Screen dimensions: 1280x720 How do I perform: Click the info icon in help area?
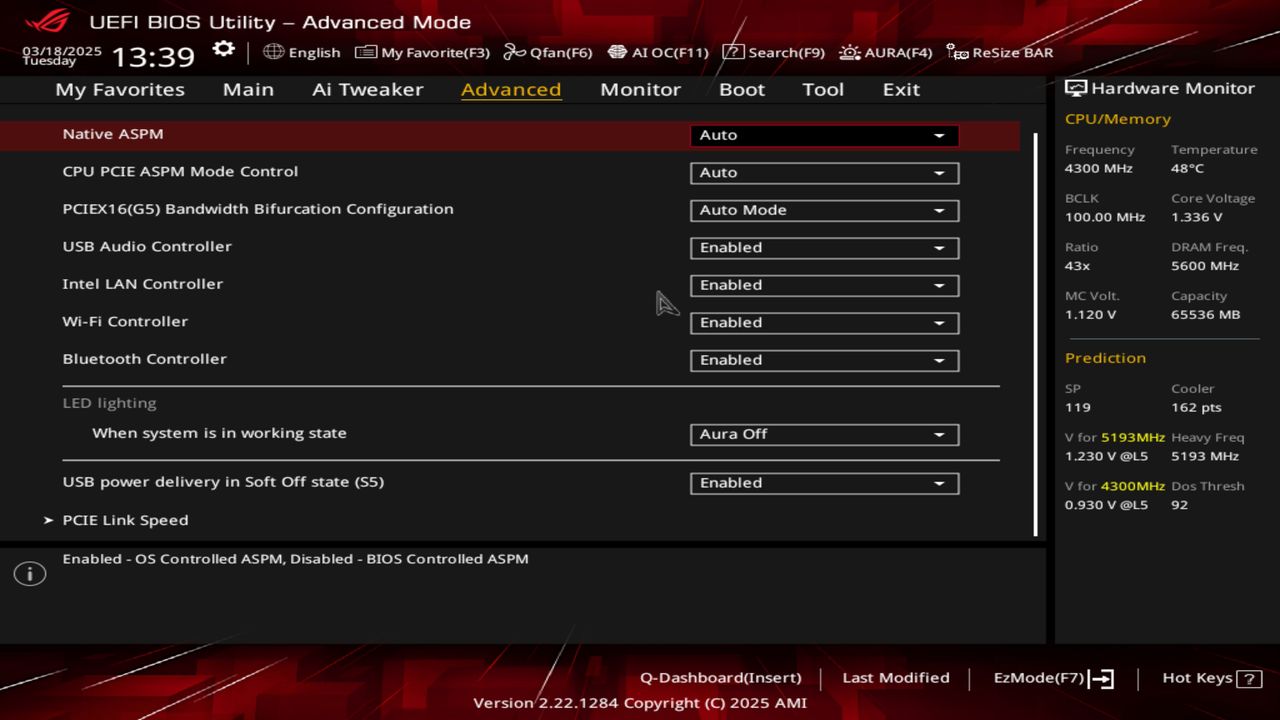point(30,574)
